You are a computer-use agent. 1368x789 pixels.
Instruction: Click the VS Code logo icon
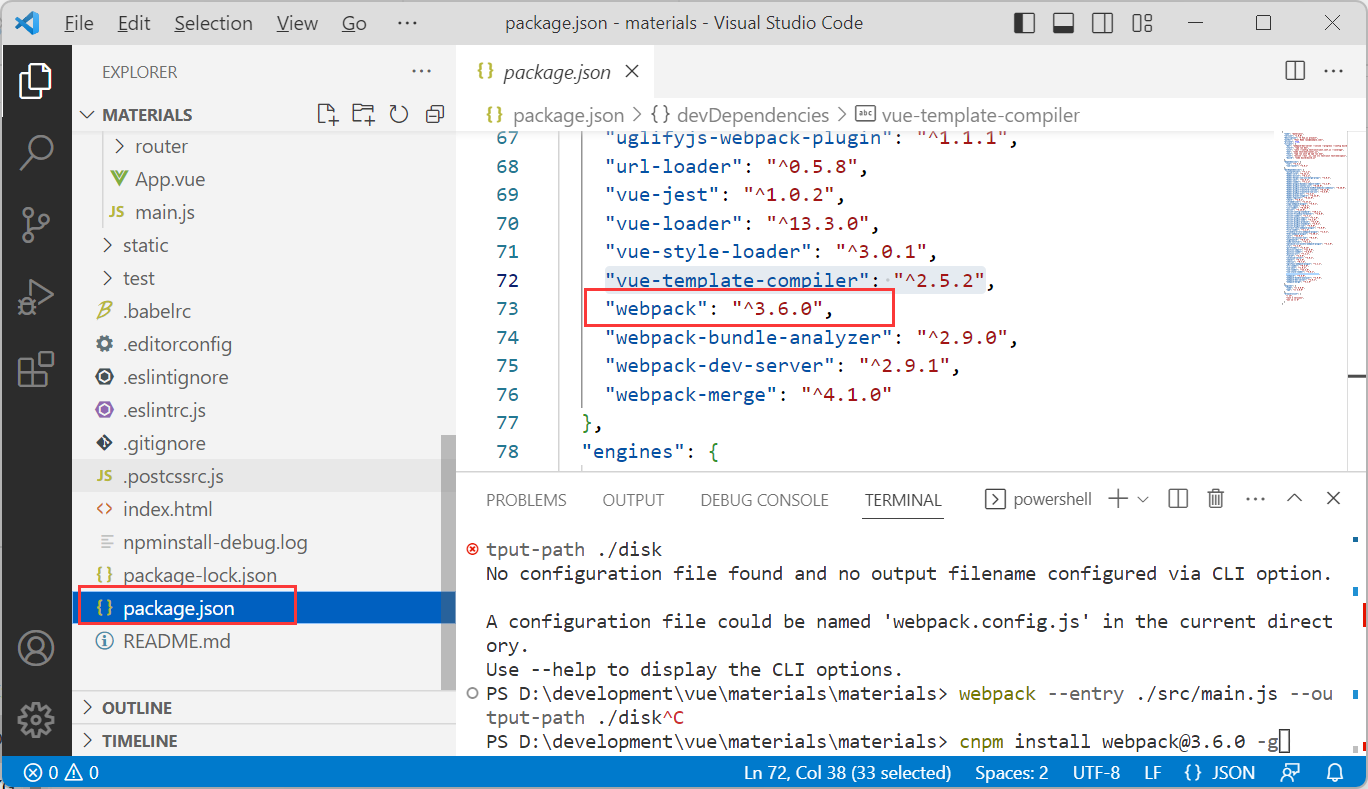click(x=27, y=23)
